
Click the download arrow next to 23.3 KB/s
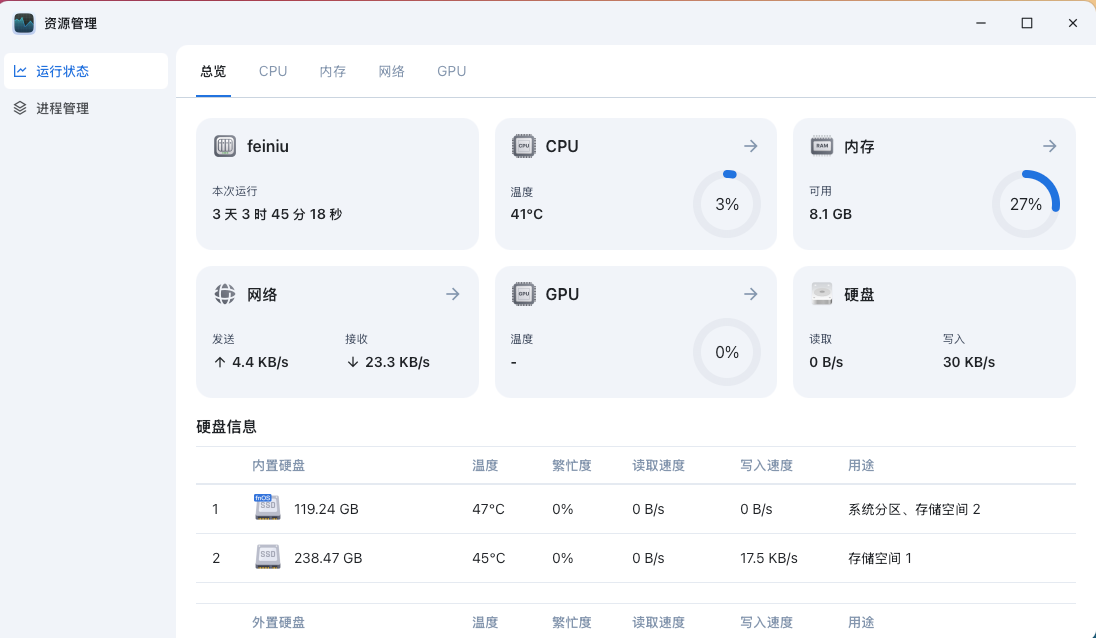click(353, 362)
